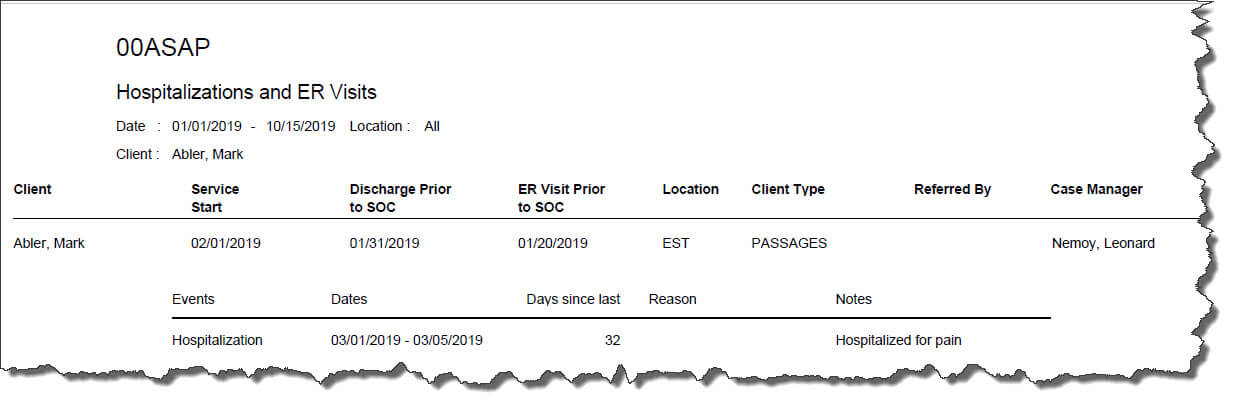Select client name Abler, Mark in table row
The width and height of the screenshot is (1237, 407).
pos(49,243)
